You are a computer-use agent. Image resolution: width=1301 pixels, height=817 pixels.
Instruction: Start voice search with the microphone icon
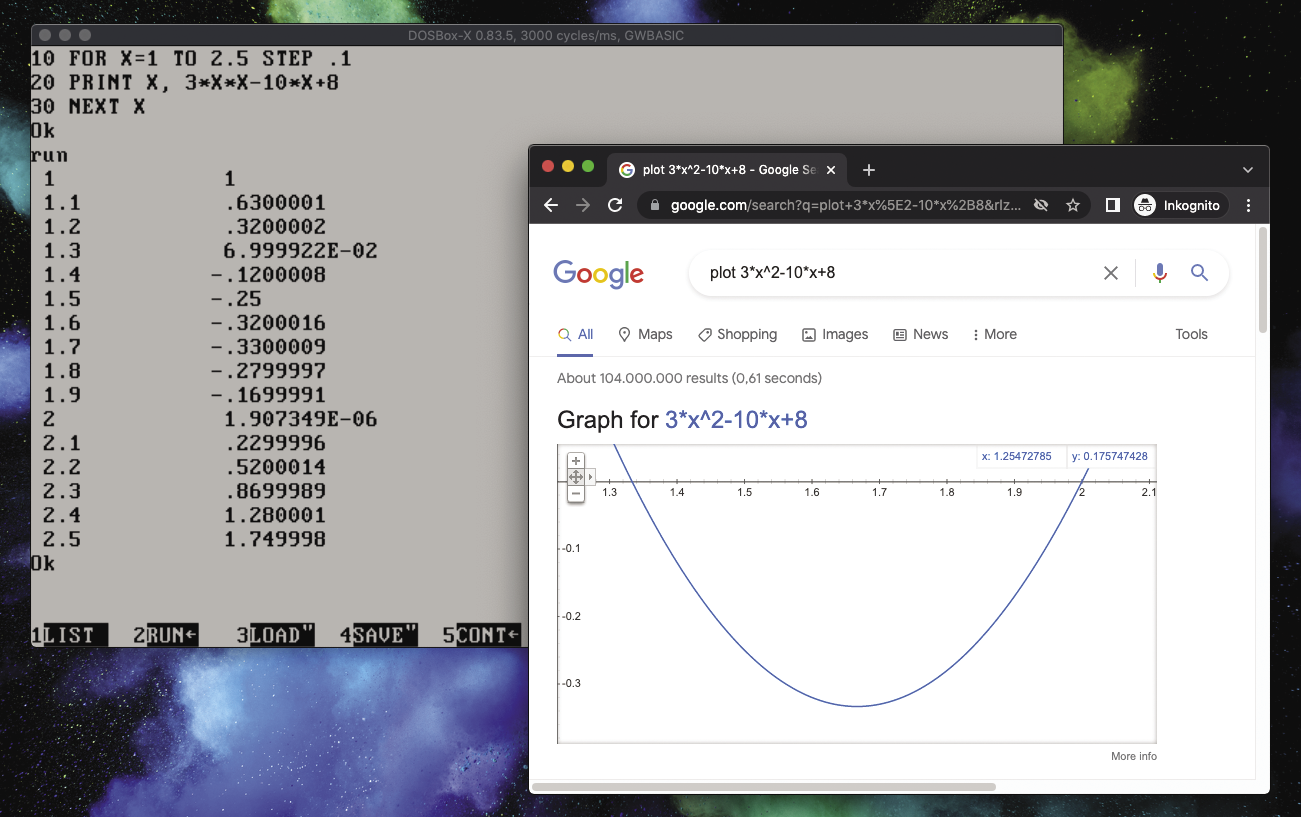(1159, 273)
